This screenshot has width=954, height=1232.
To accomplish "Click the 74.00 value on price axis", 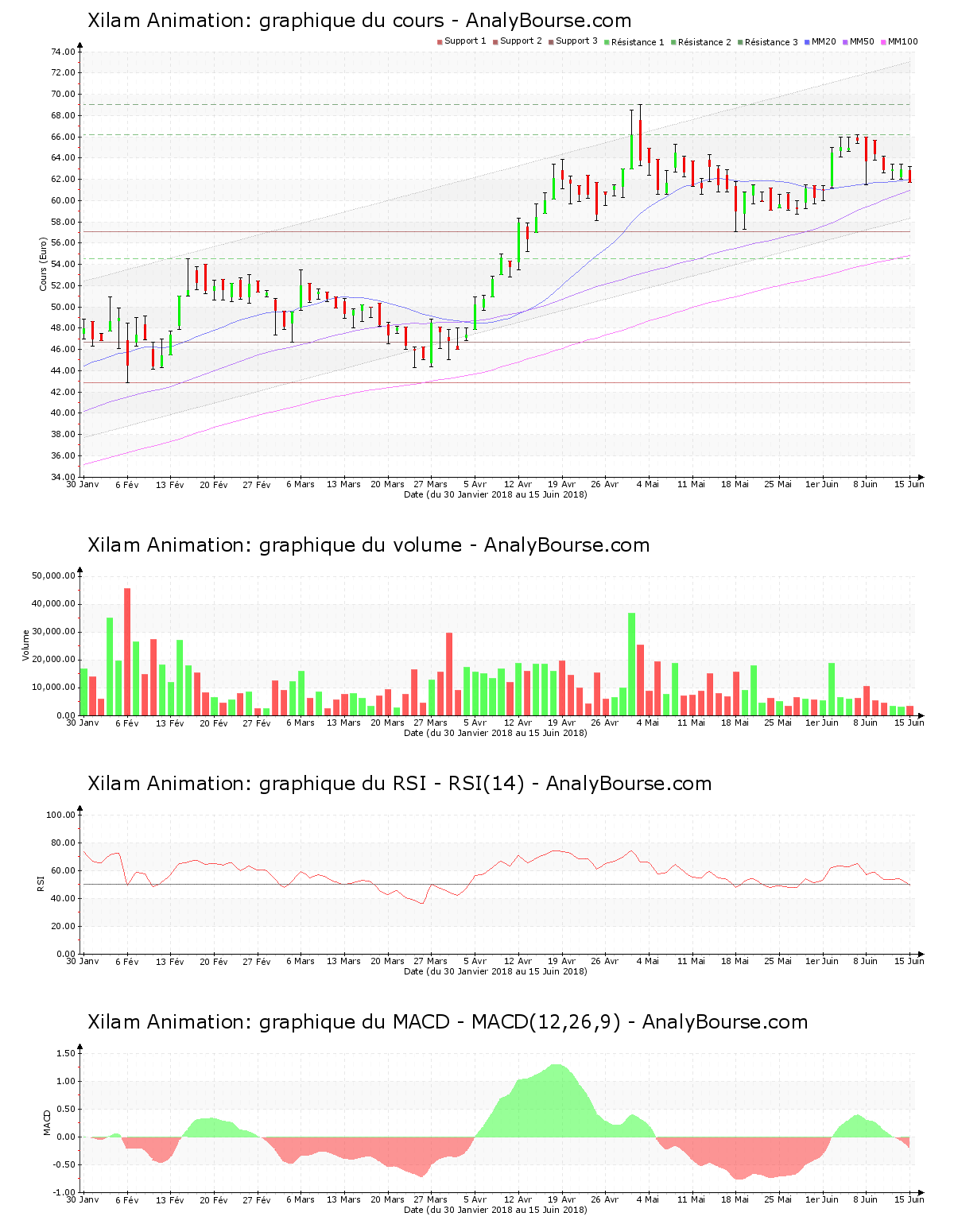I will point(63,52).
